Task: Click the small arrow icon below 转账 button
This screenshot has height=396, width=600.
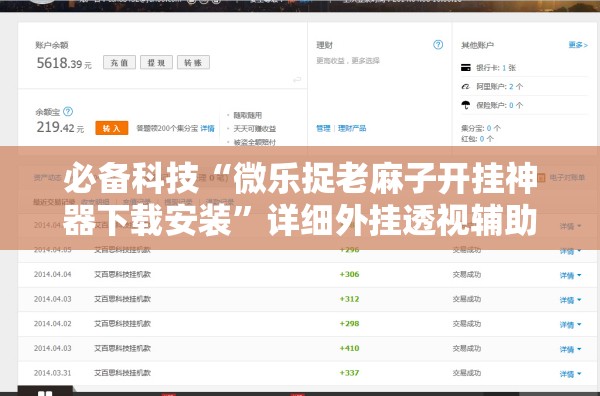Action: coord(297,80)
